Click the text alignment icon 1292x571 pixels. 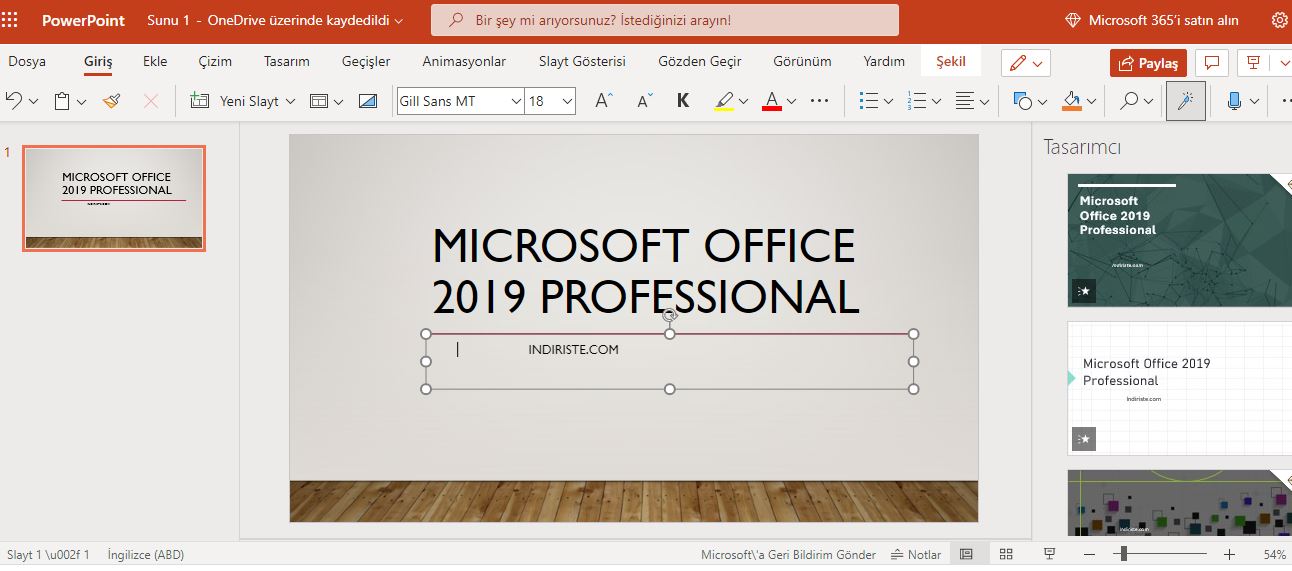coord(965,101)
